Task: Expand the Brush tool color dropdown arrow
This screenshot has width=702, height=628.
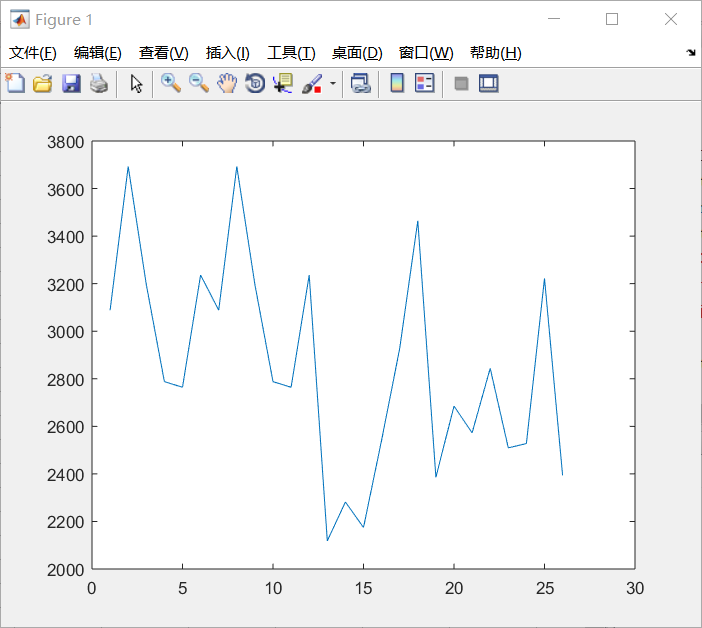Action: [x=333, y=83]
